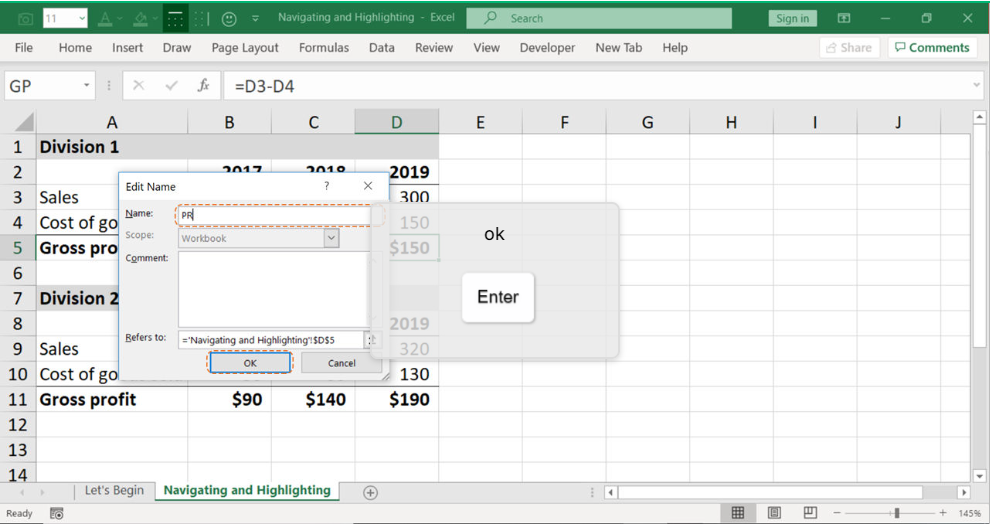
Task: Adjust the zoom slider handle
Action: 897,513
